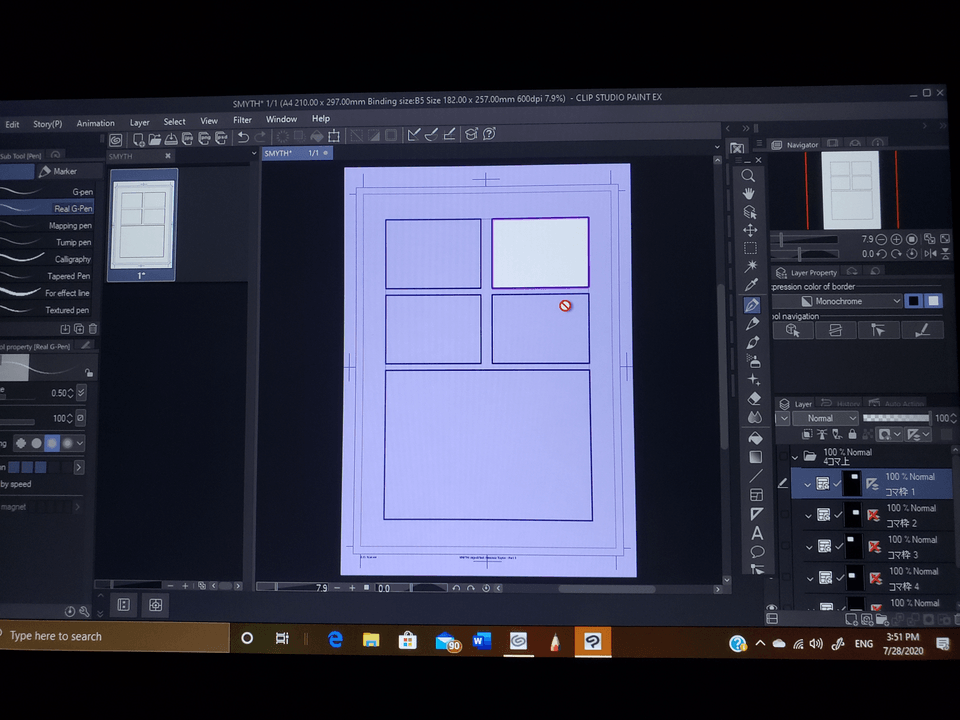Click the Zoom in plus button in the Navigator
The height and width of the screenshot is (720, 960).
tap(896, 239)
